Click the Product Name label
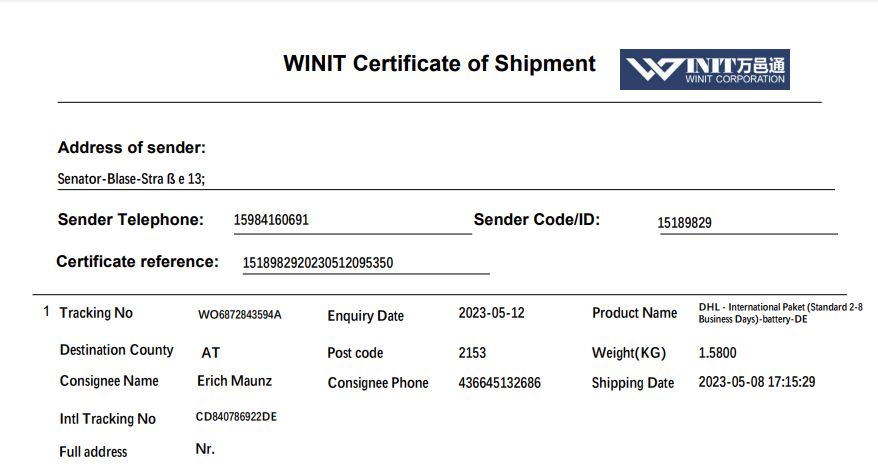This screenshot has width=878, height=464. click(634, 313)
